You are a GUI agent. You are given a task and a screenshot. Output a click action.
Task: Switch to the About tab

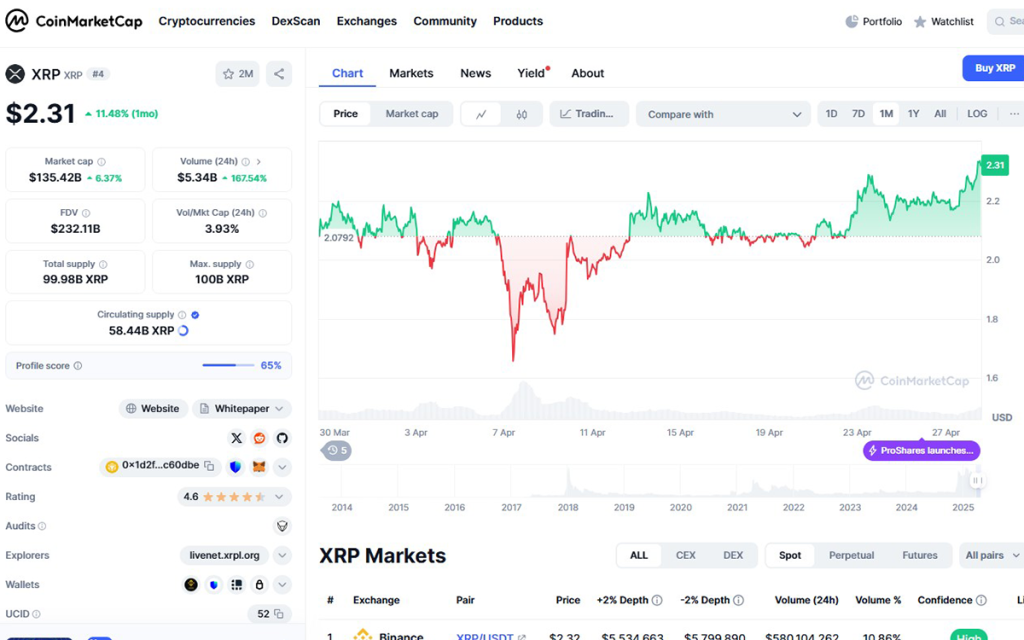588,73
